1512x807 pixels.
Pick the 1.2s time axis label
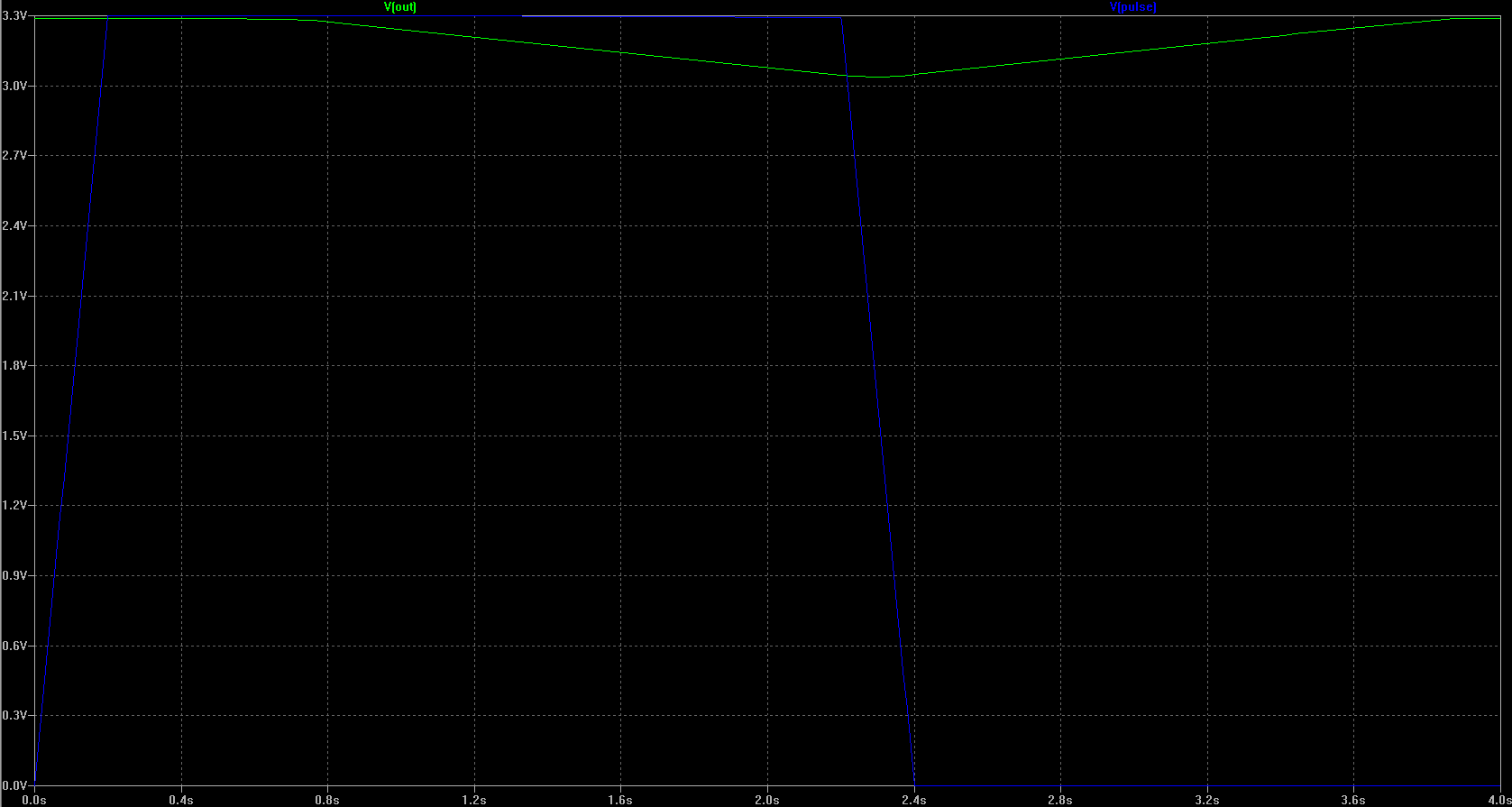474,800
